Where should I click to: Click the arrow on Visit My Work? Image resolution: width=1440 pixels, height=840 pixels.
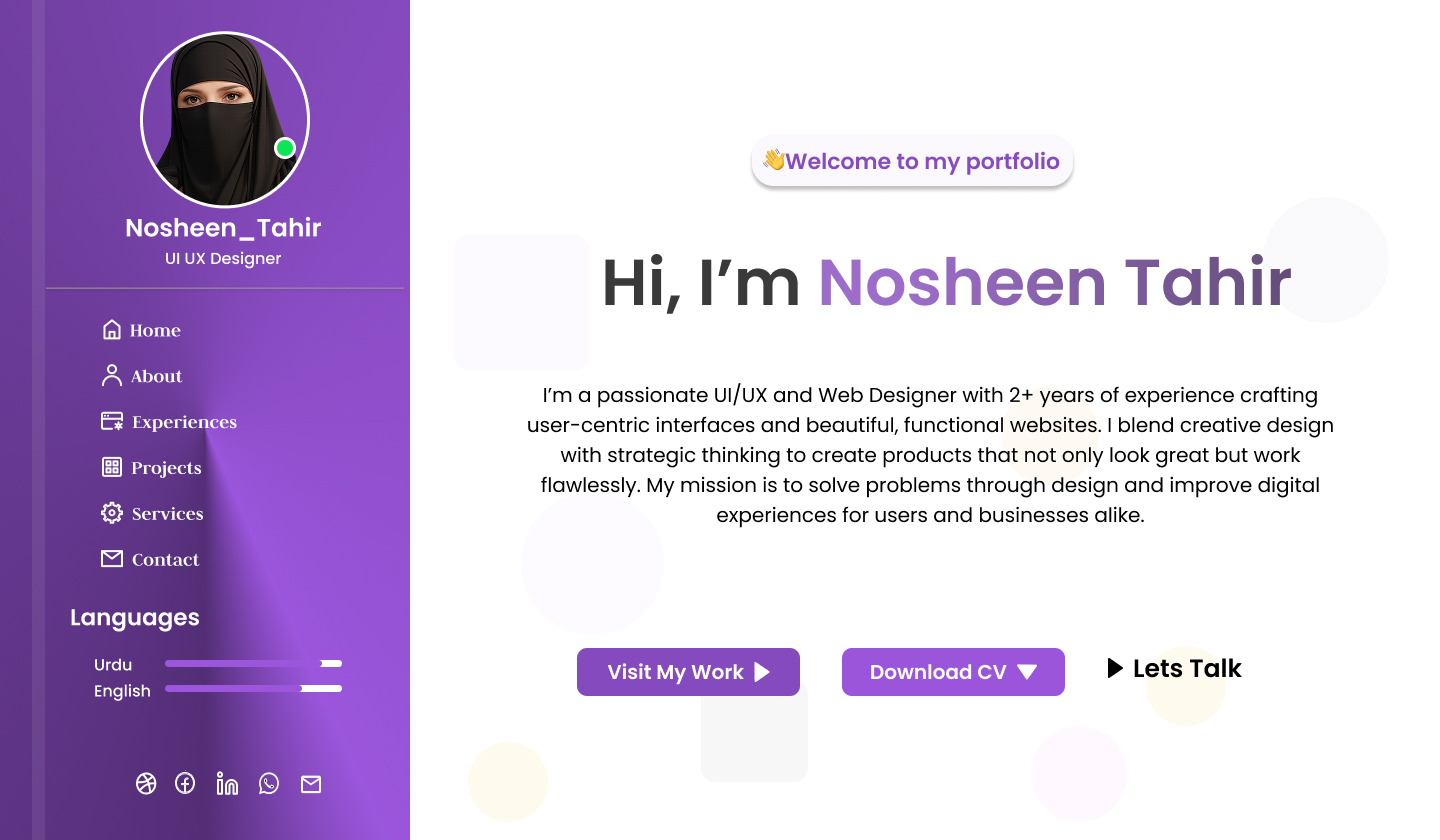pyautogui.click(x=762, y=672)
